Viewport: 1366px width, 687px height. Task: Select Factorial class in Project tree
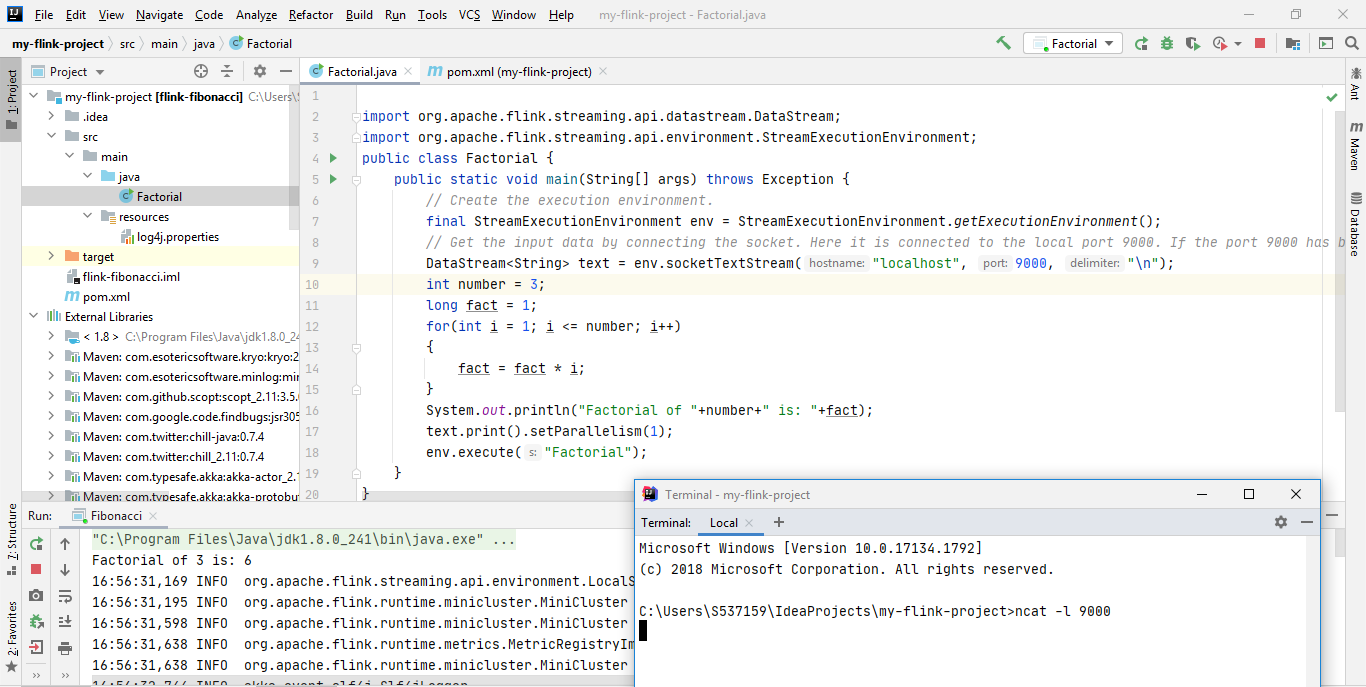click(x=159, y=196)
